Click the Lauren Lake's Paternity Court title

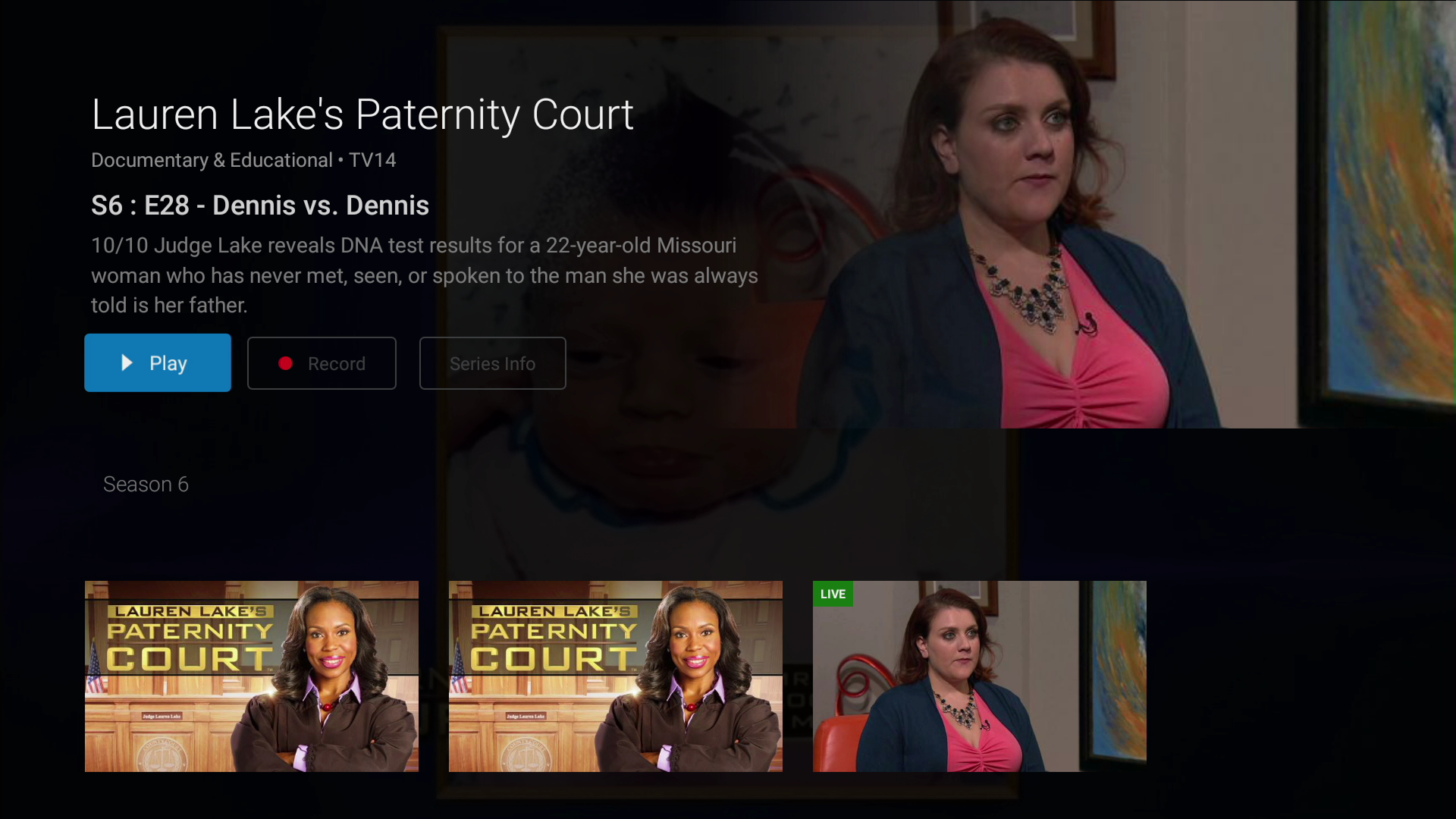click(362, 115)
